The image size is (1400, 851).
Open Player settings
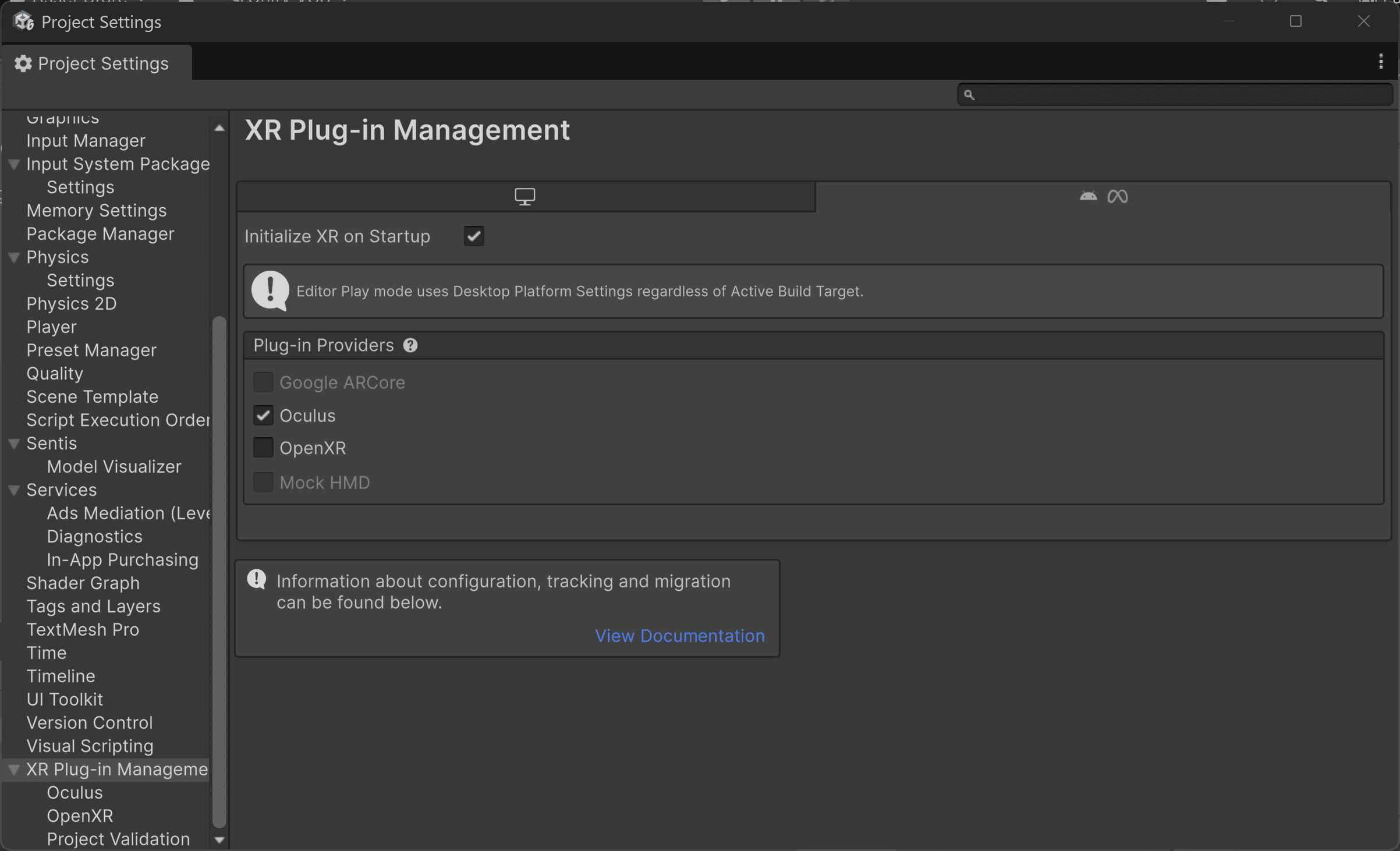[x=51, y=327]
